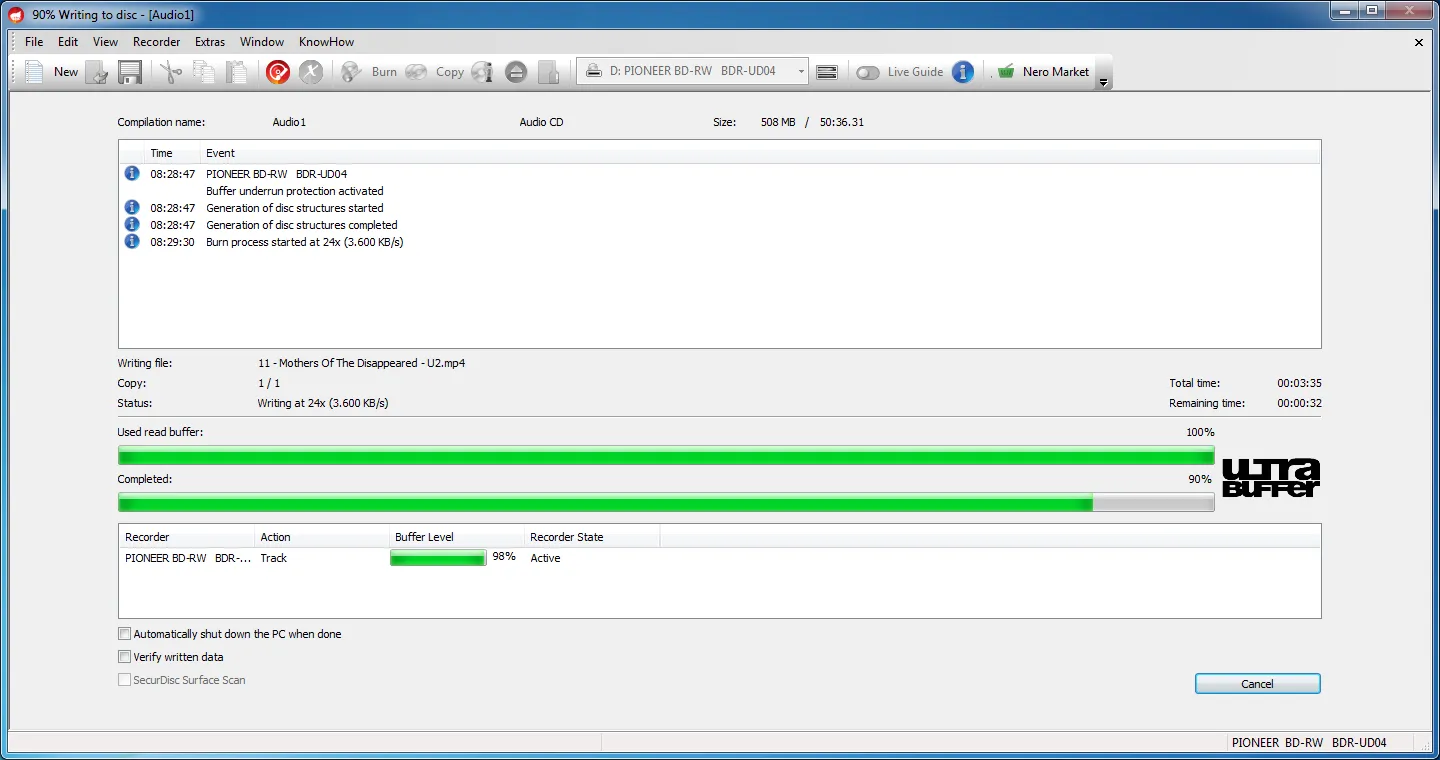Open the KnowHow menu

[326, 42]
